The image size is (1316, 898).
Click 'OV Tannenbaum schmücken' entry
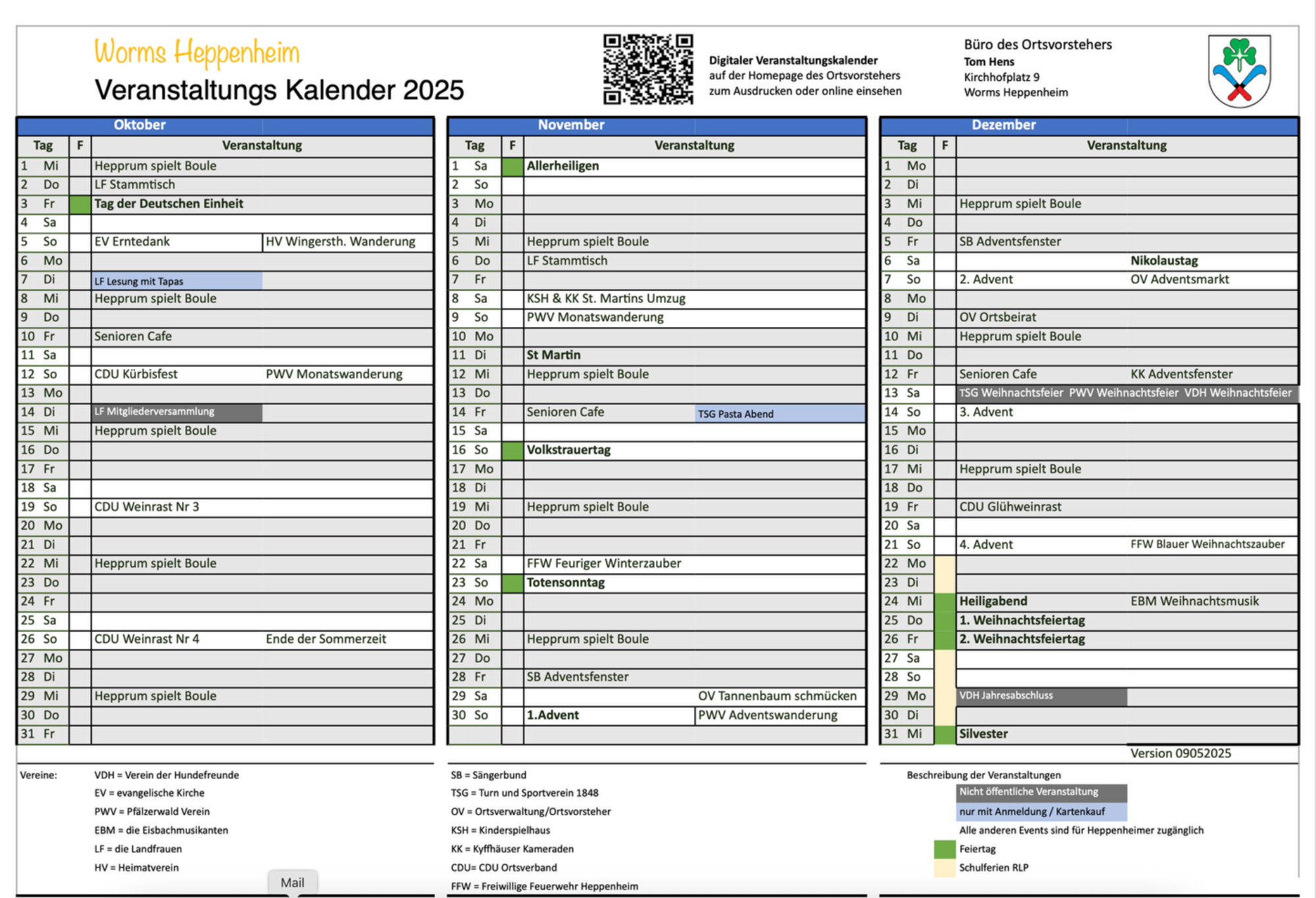pos(777,697)
